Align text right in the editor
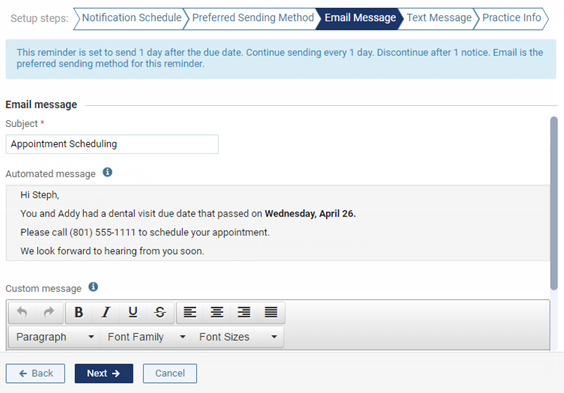The width and height of the screenshot is (564, 393). coord(244,312)
